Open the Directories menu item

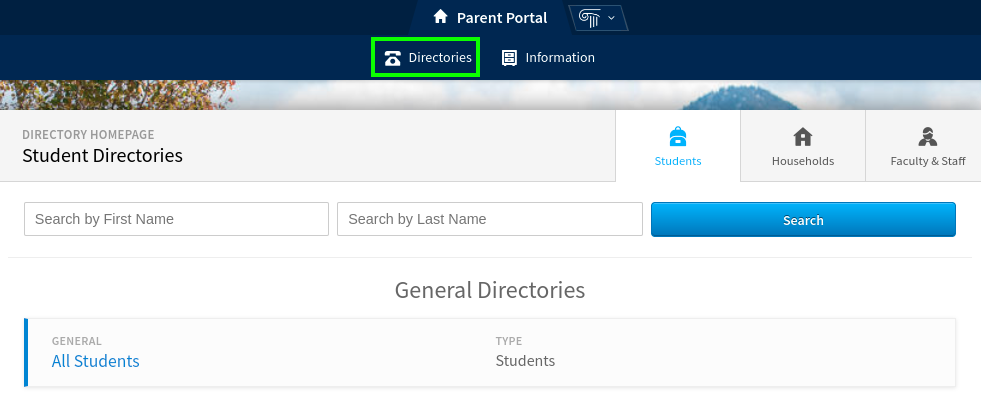[440, 58]
